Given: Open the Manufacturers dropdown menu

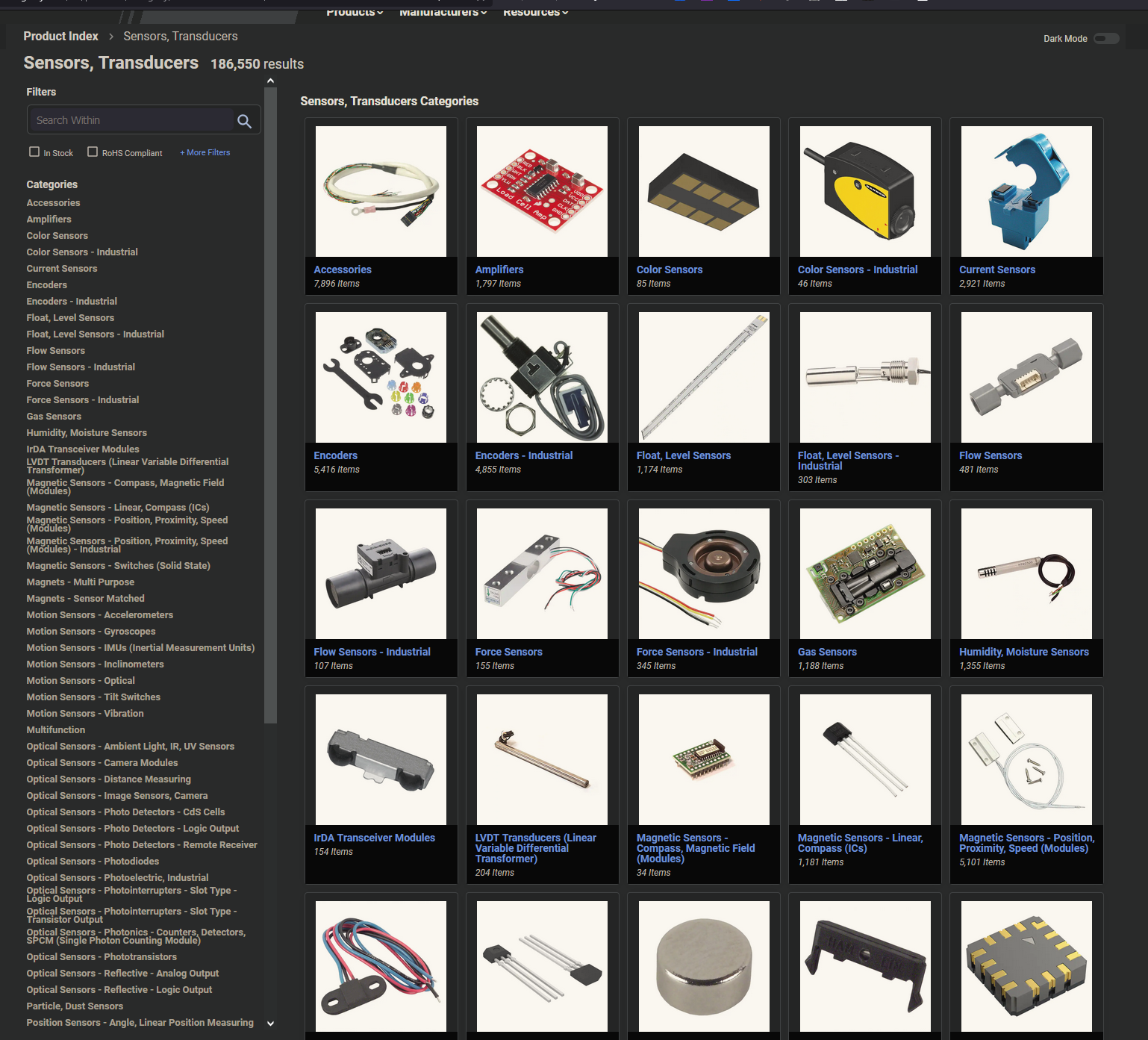Looking at the screenshot, I should point(443,12).
